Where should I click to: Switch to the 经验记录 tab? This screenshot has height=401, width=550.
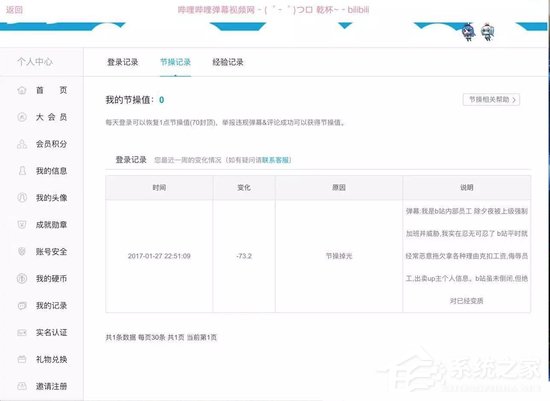[228, 62]
